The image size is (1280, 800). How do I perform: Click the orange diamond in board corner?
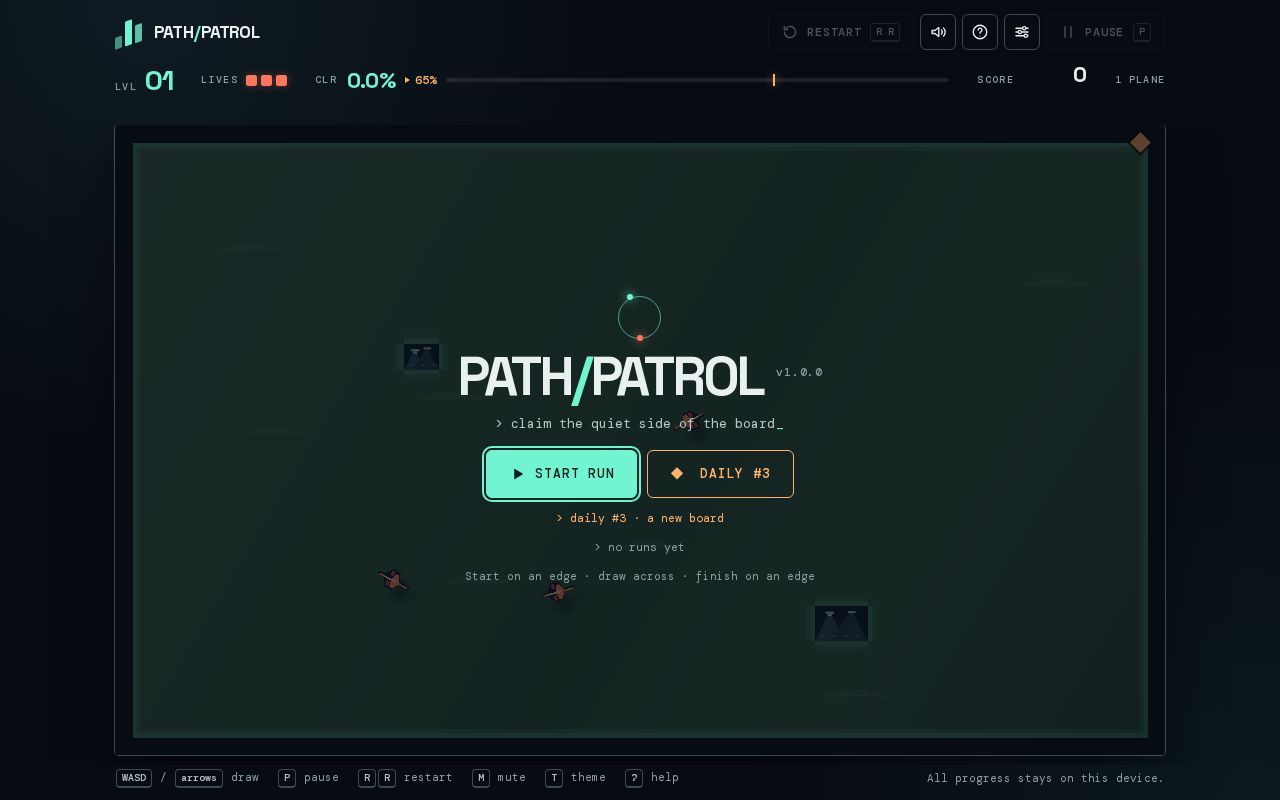(x=1140, y=143)
